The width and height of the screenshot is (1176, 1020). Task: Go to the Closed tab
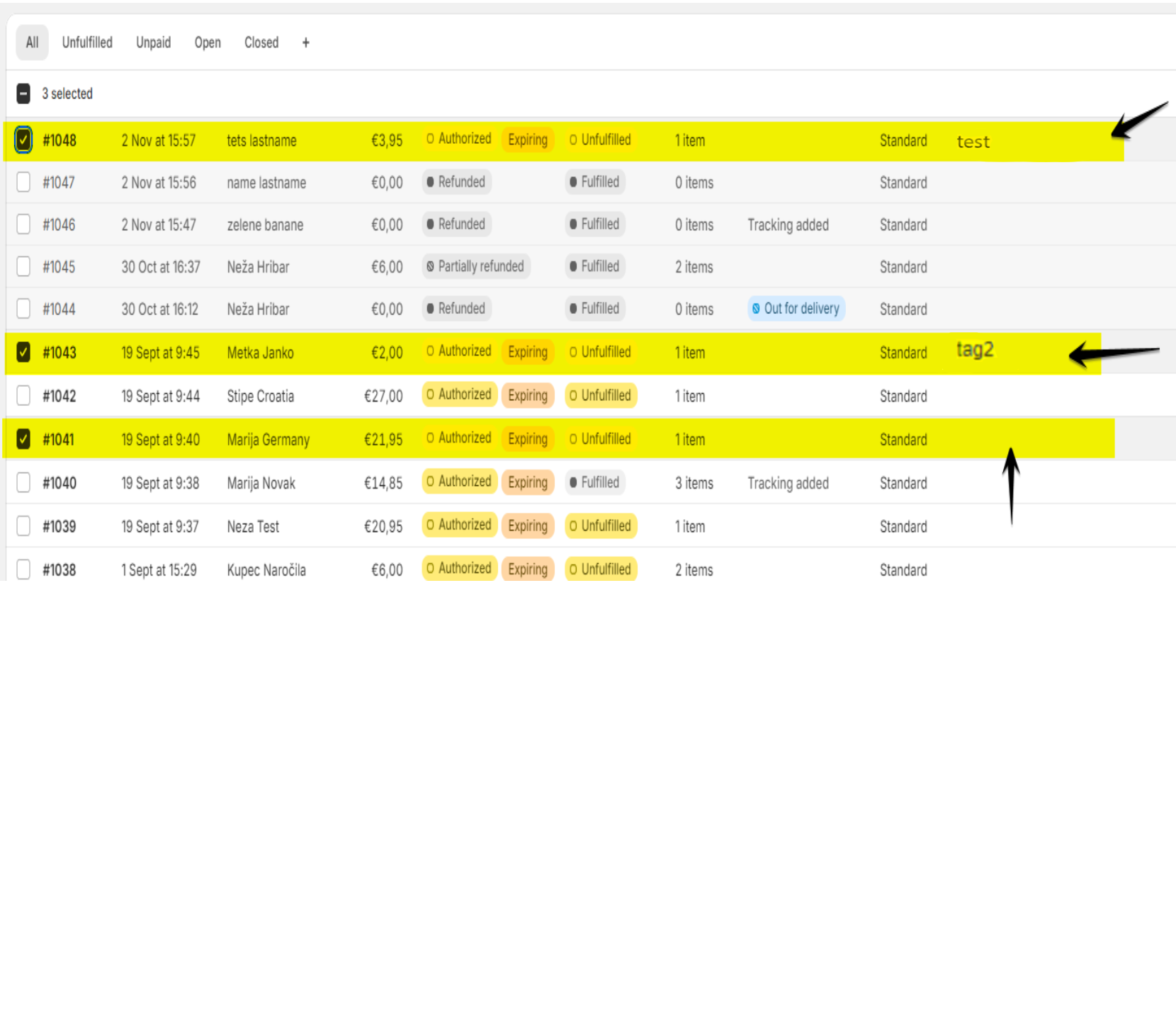(x=261, y=42)
